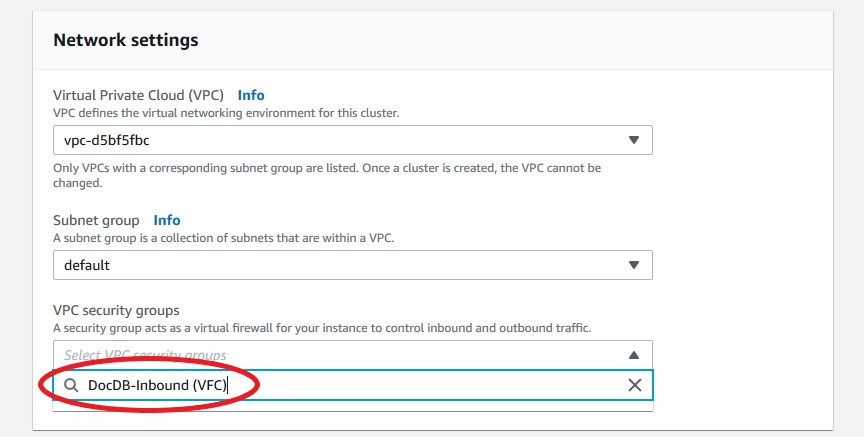The height and width of the screenshot is (437, 864).
Task: Click the Network settings section heading
Action: coord(125,40)
